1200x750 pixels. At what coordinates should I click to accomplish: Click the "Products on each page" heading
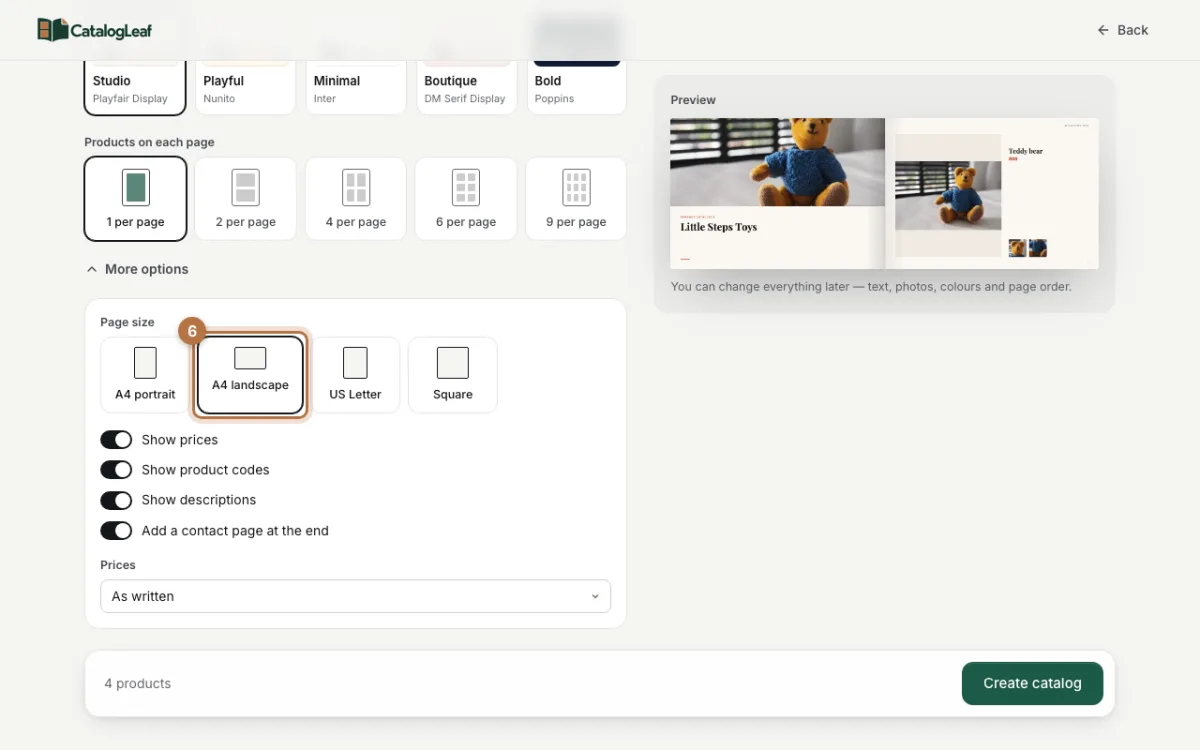point(149,142)
